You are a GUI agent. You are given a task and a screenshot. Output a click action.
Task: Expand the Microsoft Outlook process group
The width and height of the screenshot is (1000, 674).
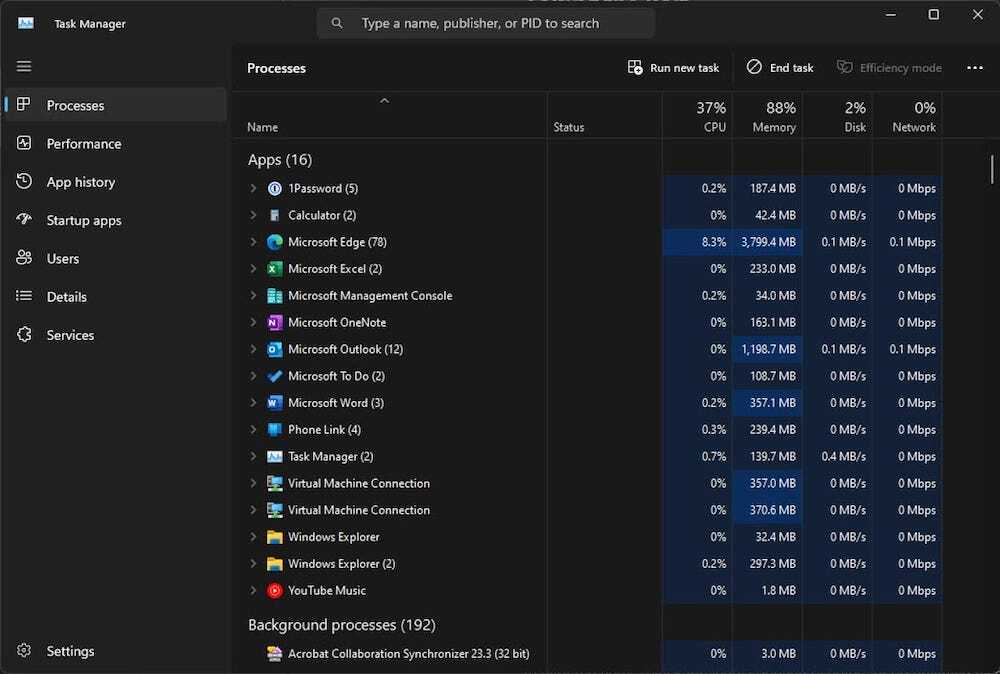tap(253, 349)
